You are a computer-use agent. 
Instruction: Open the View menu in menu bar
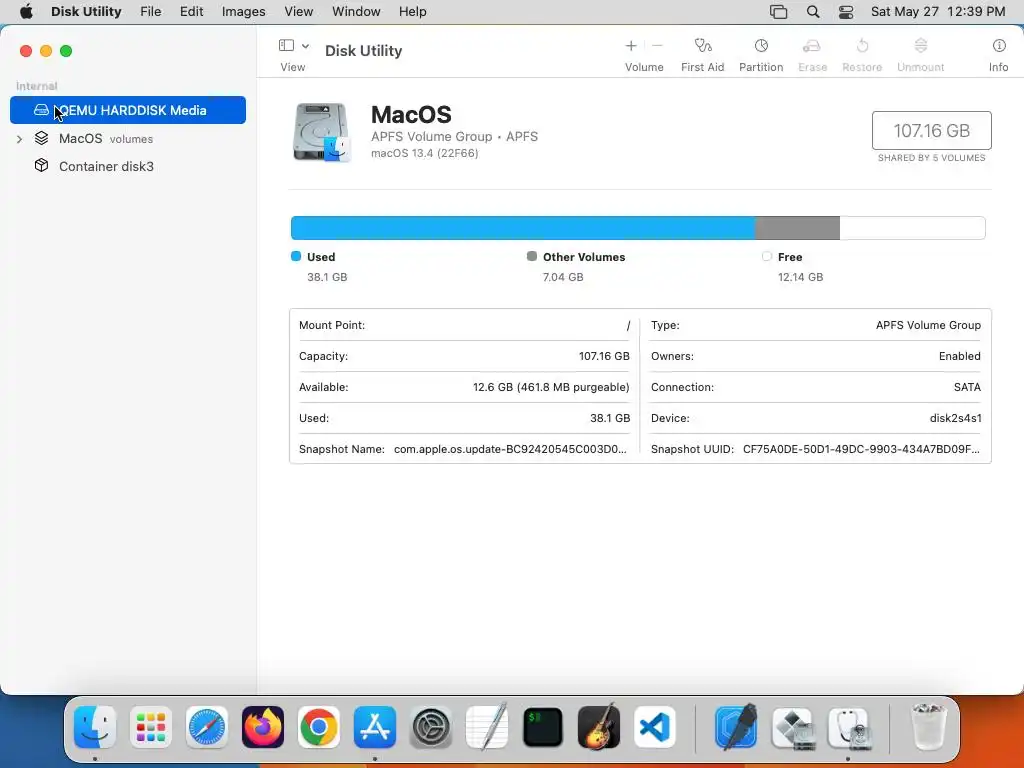[x=298, y=11]
